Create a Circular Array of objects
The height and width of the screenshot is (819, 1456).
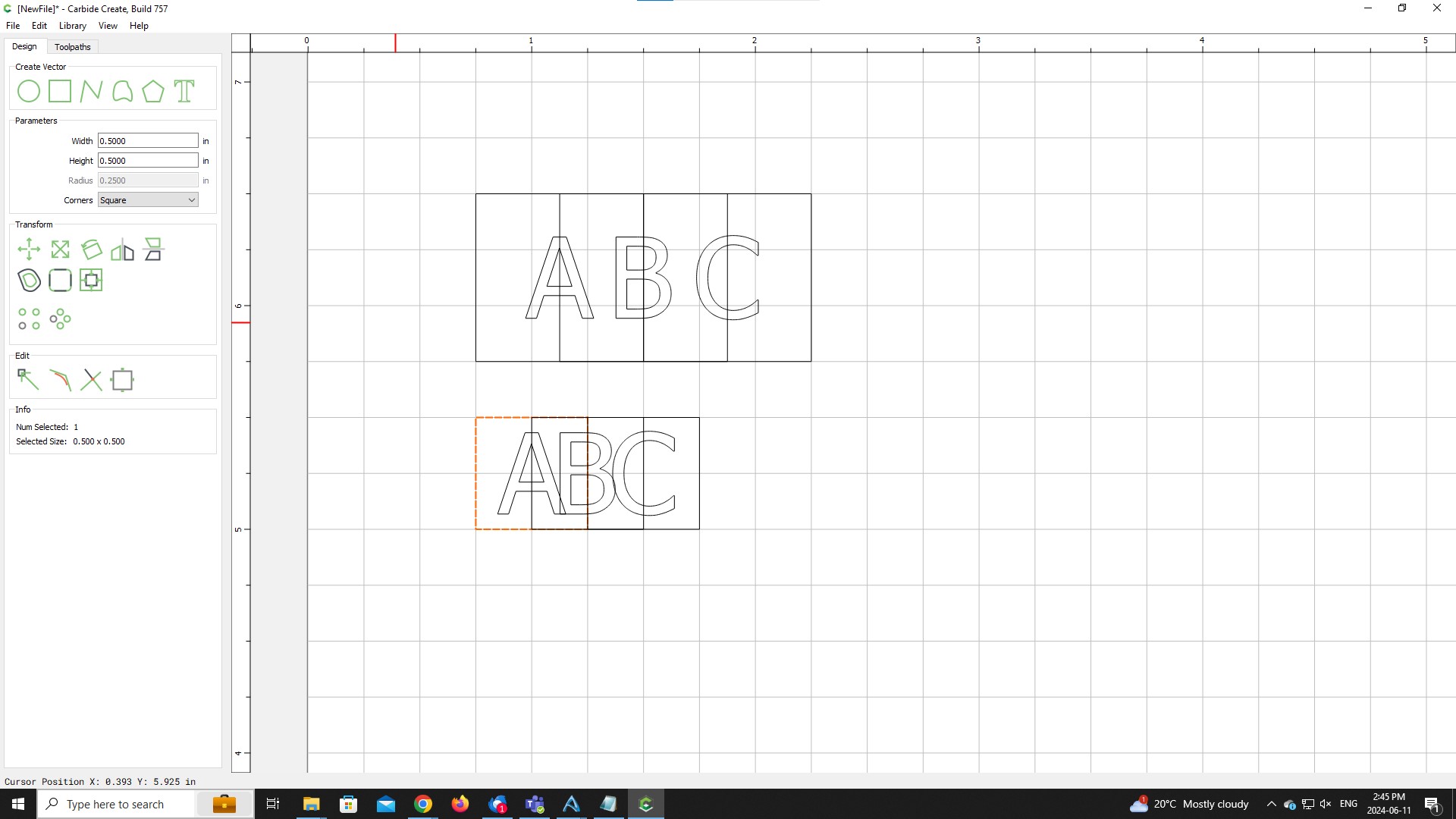[x=60, y=319]
